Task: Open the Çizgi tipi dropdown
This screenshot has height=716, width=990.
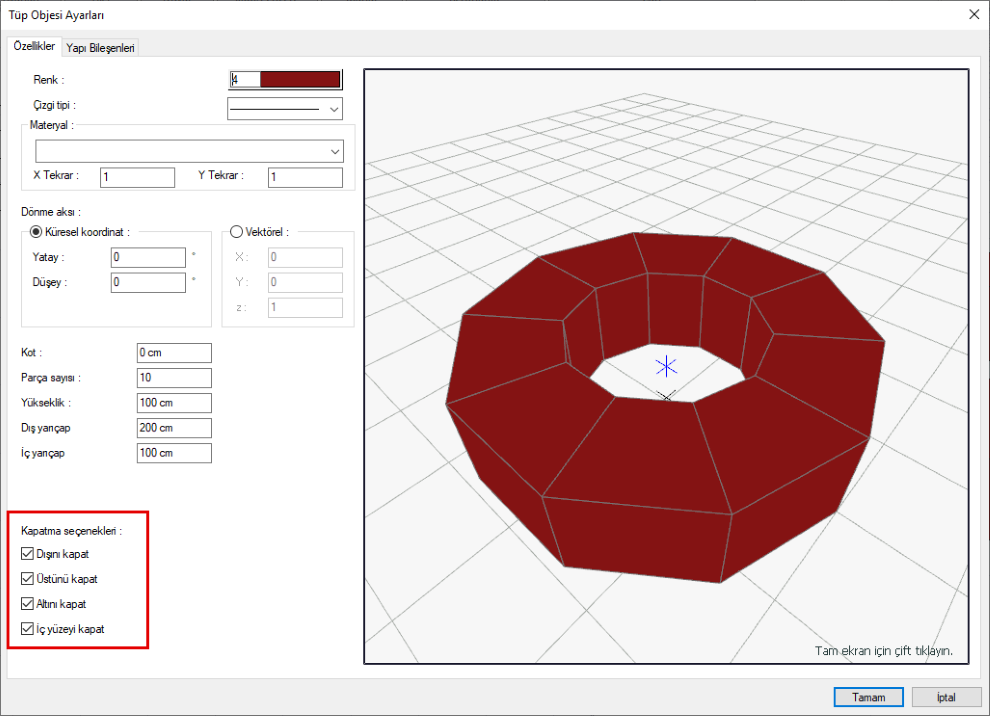Action: (x=285, y=108)
